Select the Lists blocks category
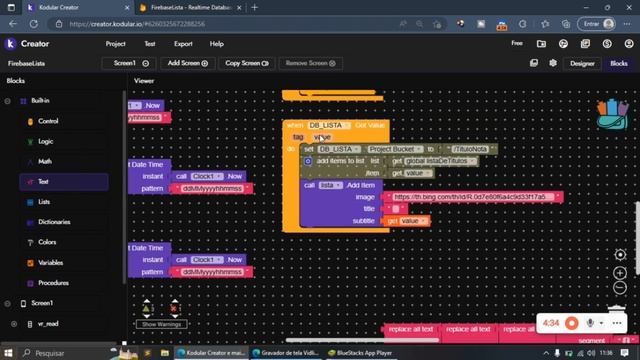640x360 pixels. 64,202
